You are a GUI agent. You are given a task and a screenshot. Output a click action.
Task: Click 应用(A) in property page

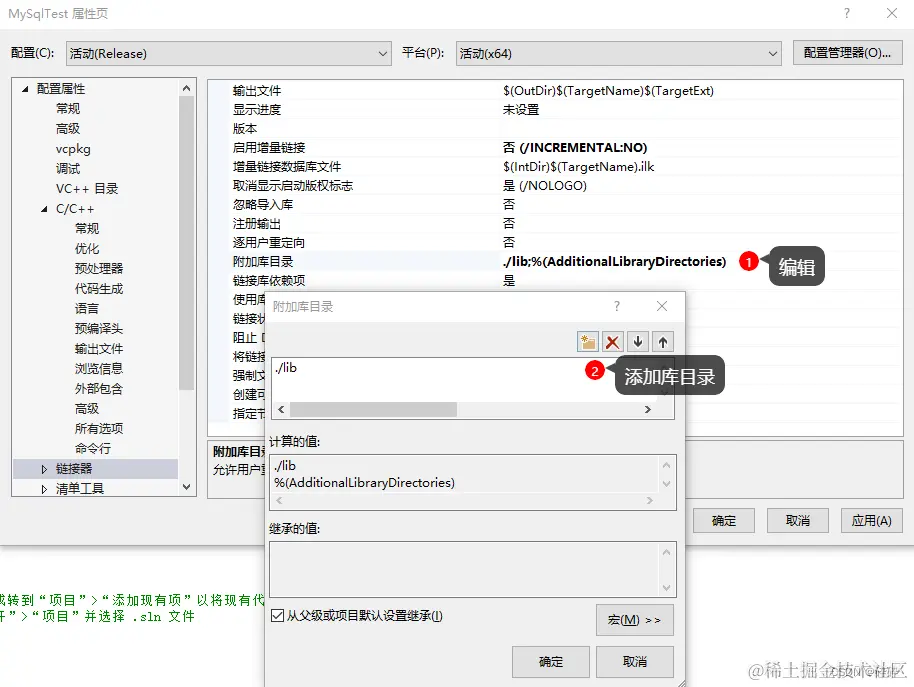click(x=871, y=520)
